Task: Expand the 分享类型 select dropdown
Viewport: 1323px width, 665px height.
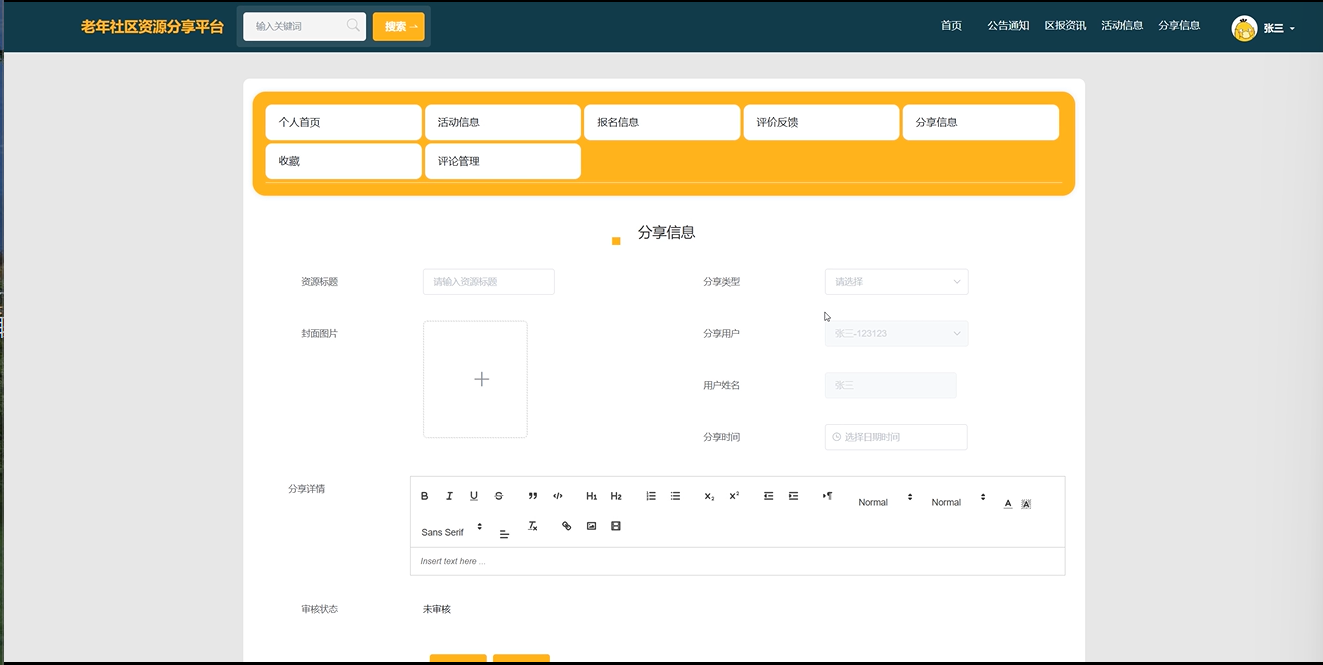Action: click(x=896, y=282)
